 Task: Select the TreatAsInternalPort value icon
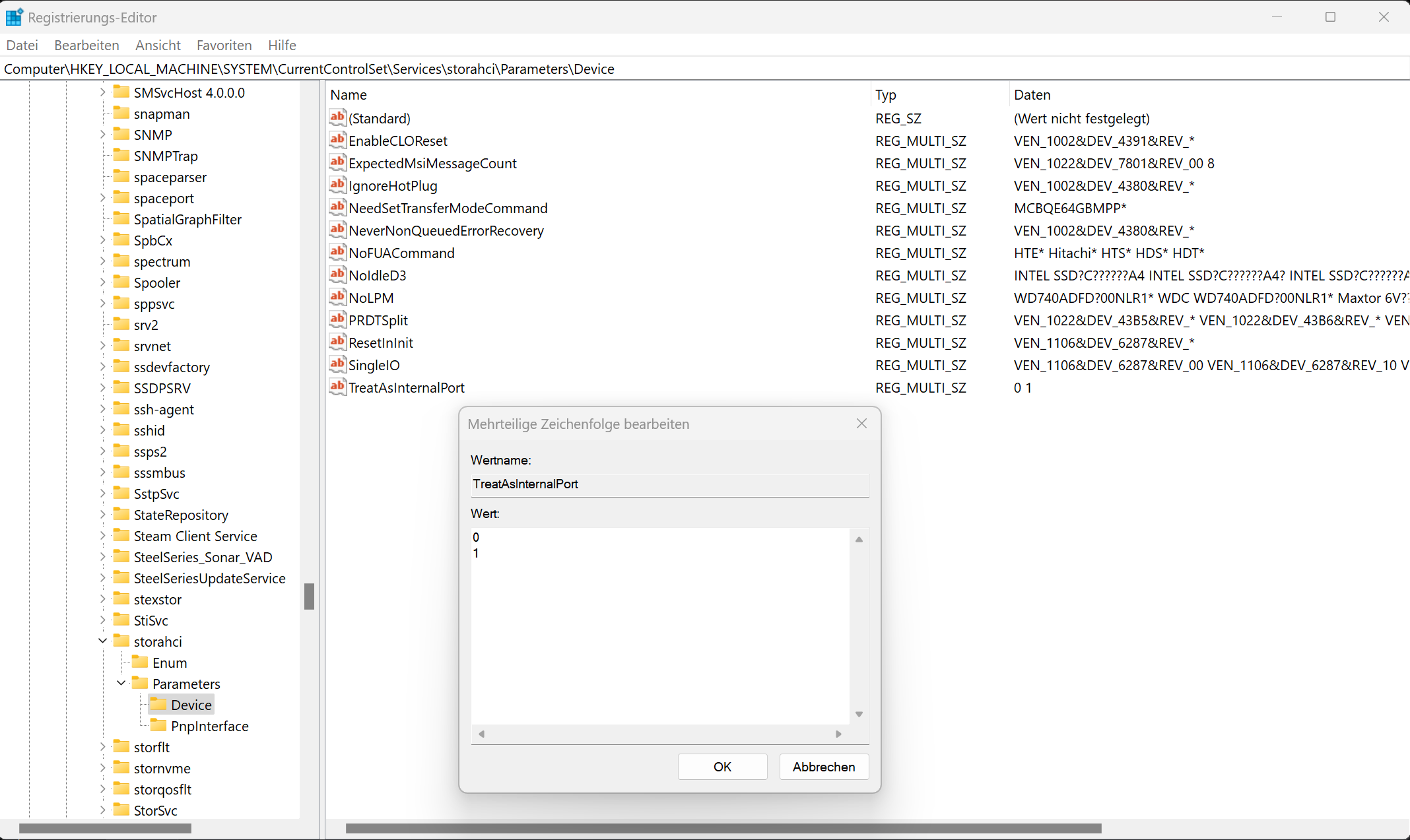337,387
